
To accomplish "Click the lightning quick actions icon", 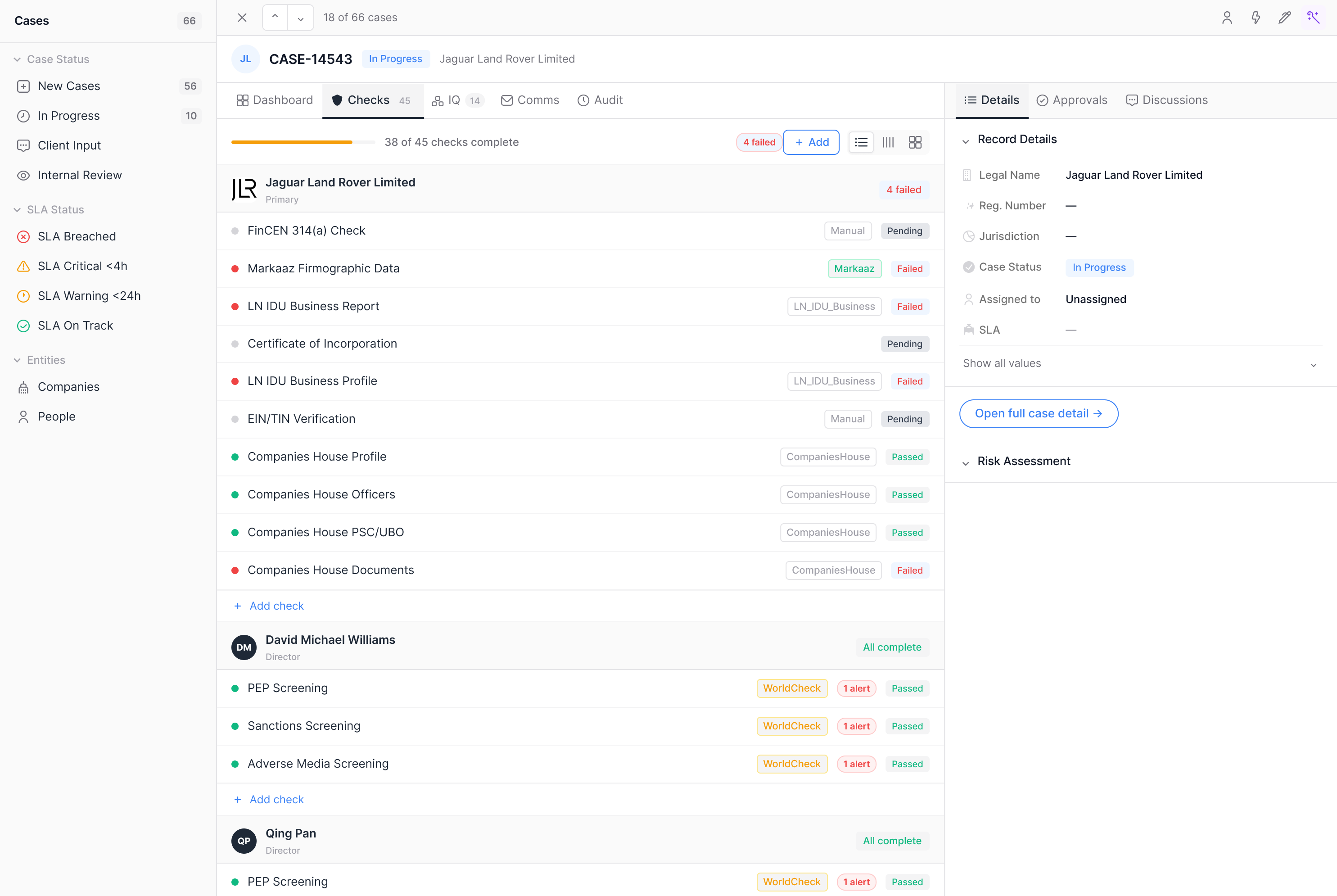I will point(1256,18).
